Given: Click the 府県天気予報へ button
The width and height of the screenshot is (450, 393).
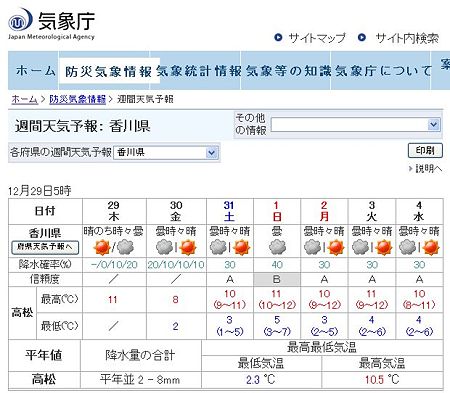Looking at the screenshot, I should (x=45, y=247).
